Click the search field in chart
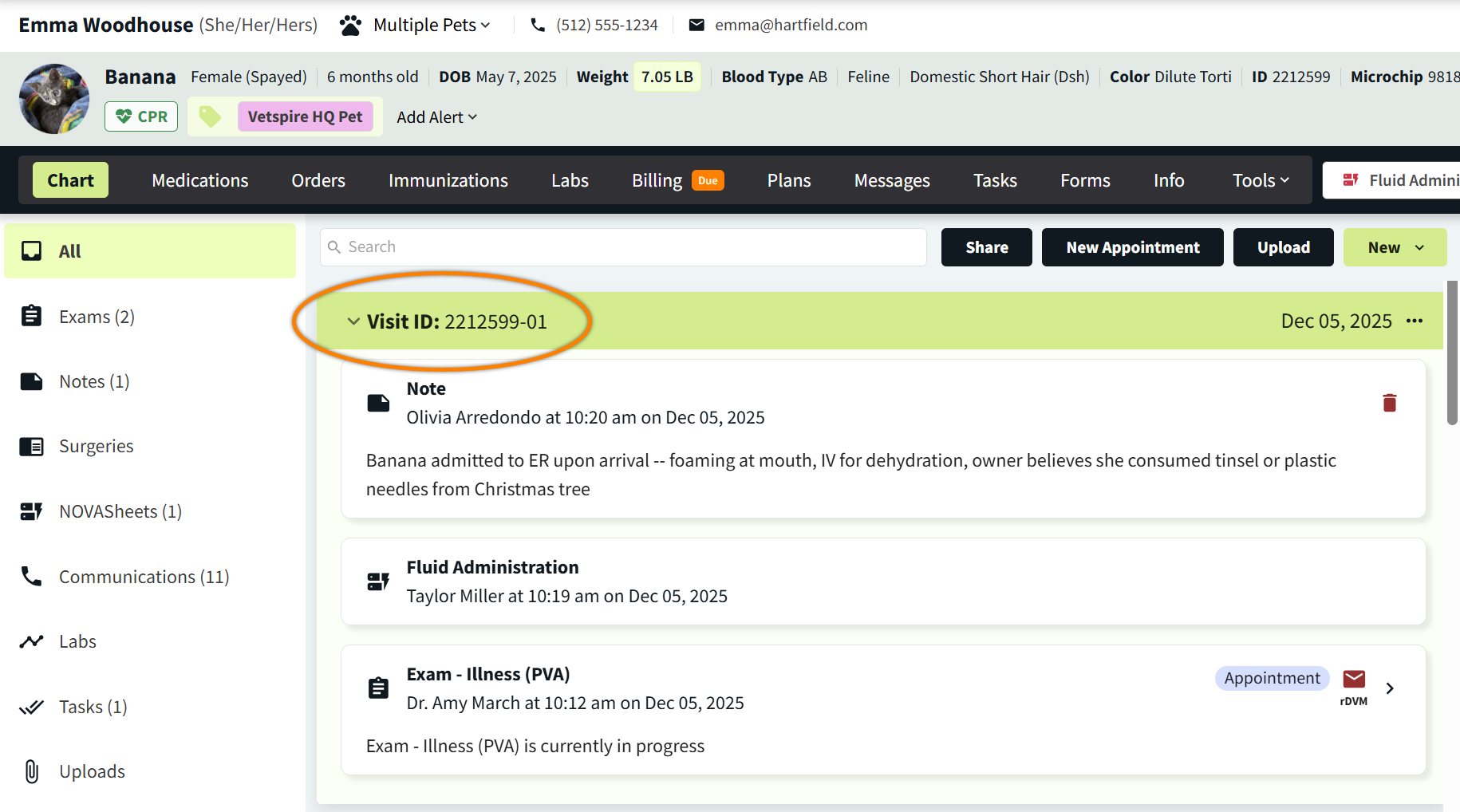The height and width of the screenshot is (812, 1460). pos(623,247)
